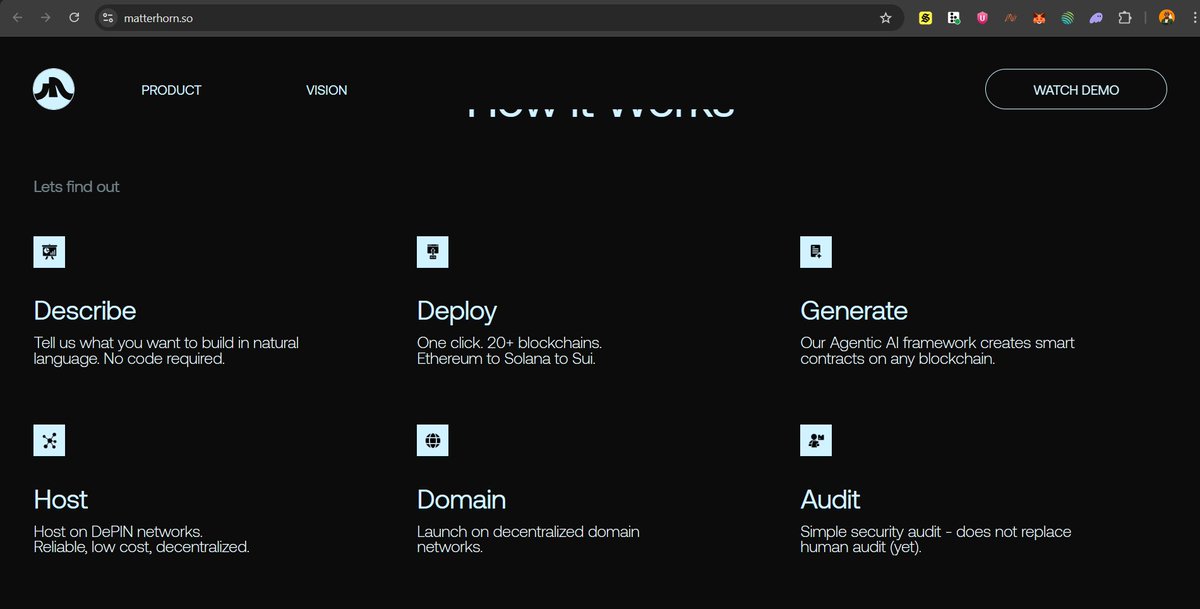This screenshot has height=609, width=1200.
Task: Click the Deploy section icon
Action: (432, 252)
